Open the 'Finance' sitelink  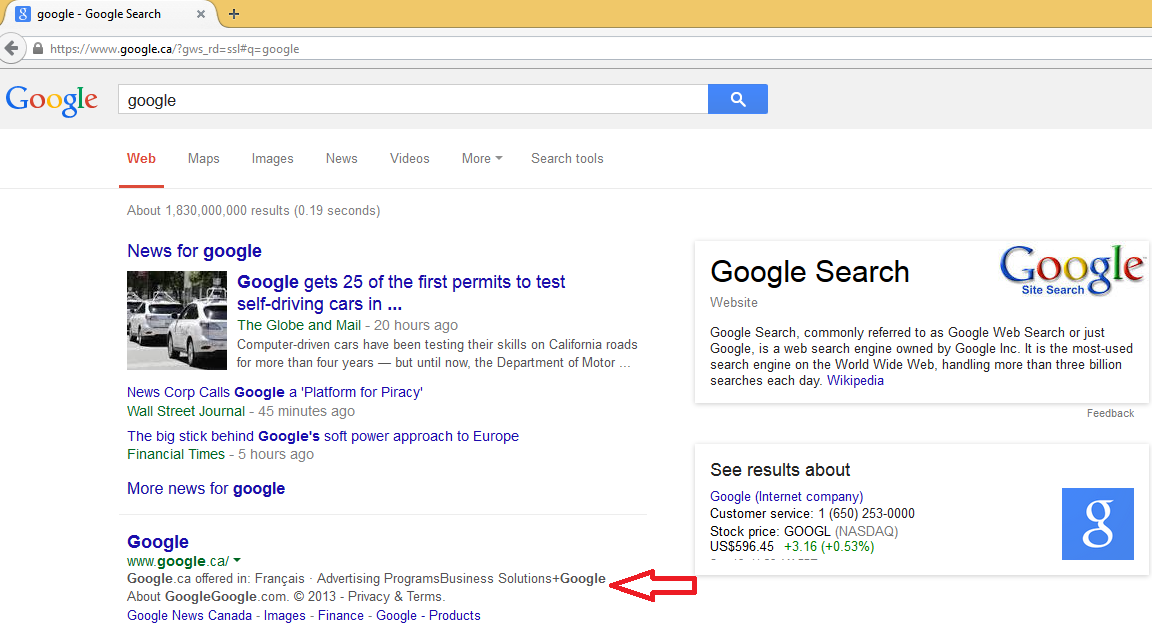(x=340, y=616)
